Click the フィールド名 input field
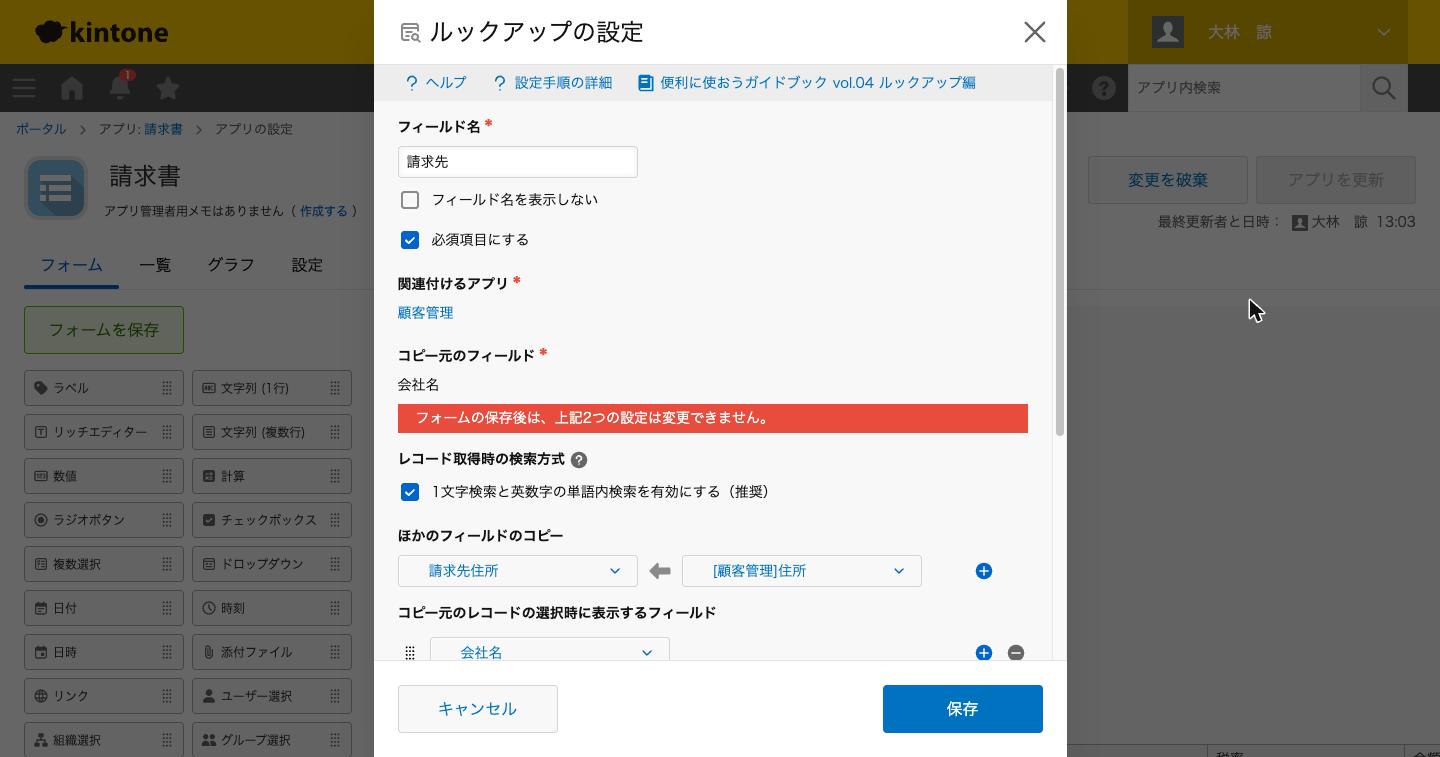 coord(518,162)
